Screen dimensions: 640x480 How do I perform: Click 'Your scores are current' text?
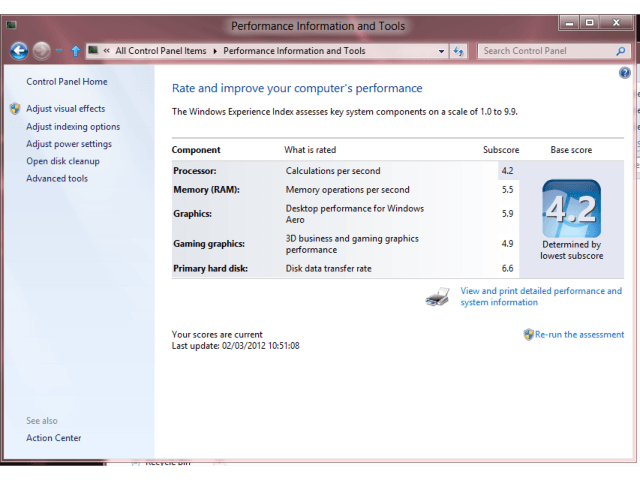pyautogui.click(x=217, y=335)
